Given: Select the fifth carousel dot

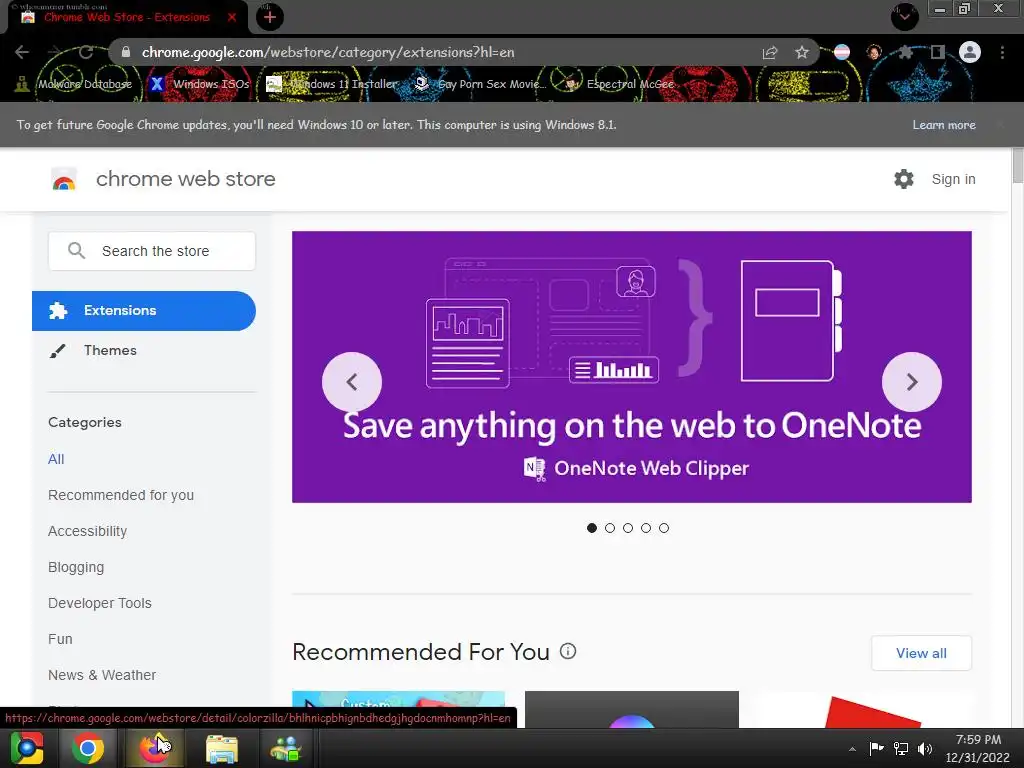Looking at the screenshot, I should (664, 528).
